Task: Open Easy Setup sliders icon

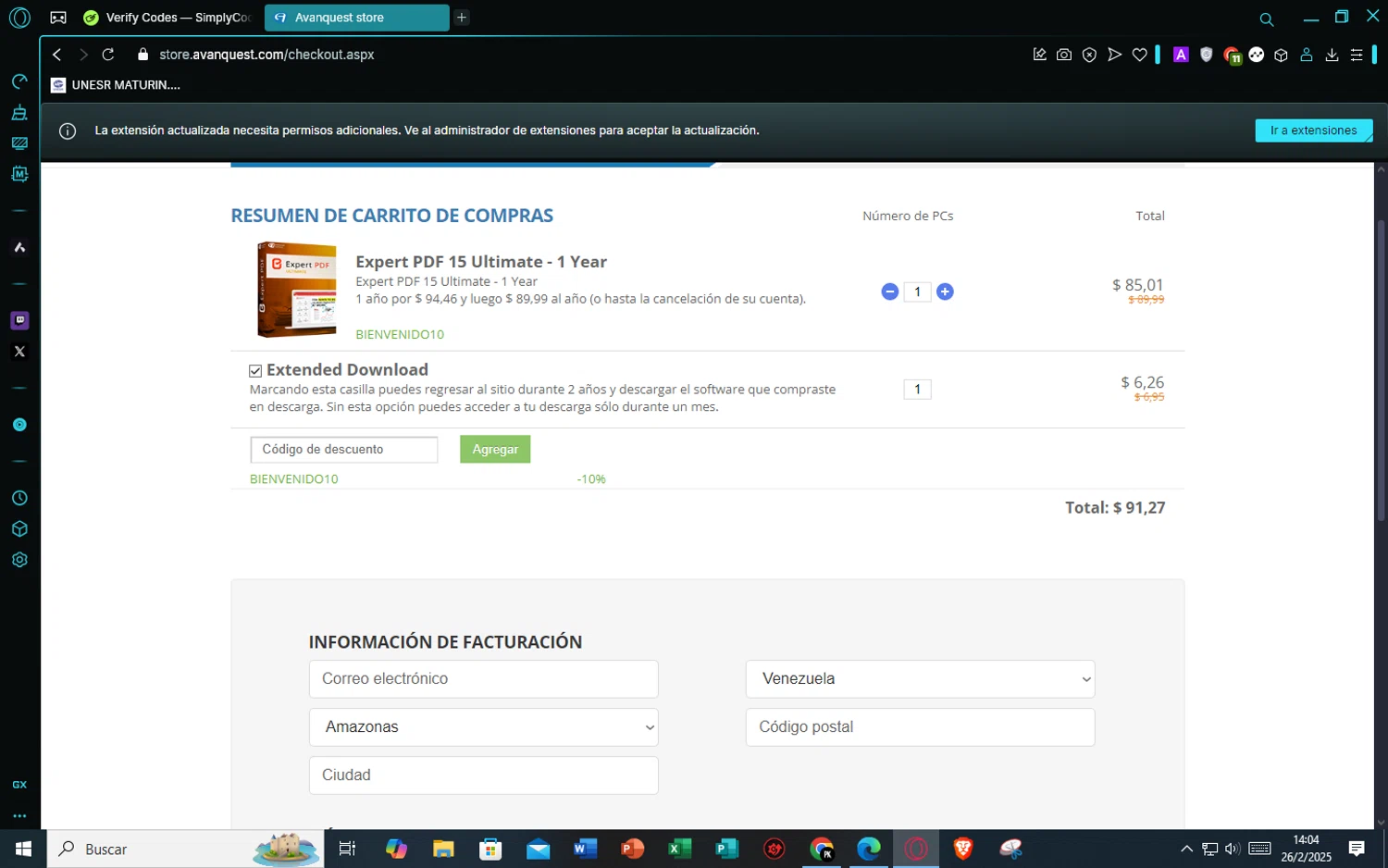Action: [x=1357, y=55]
